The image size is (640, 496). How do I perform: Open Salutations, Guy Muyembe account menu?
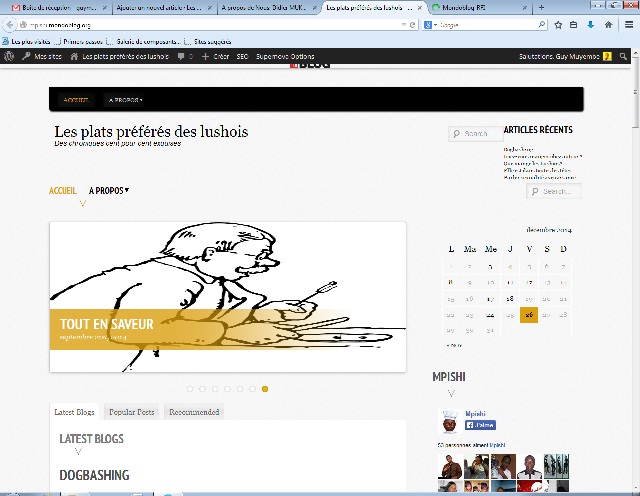pos(565,56)
